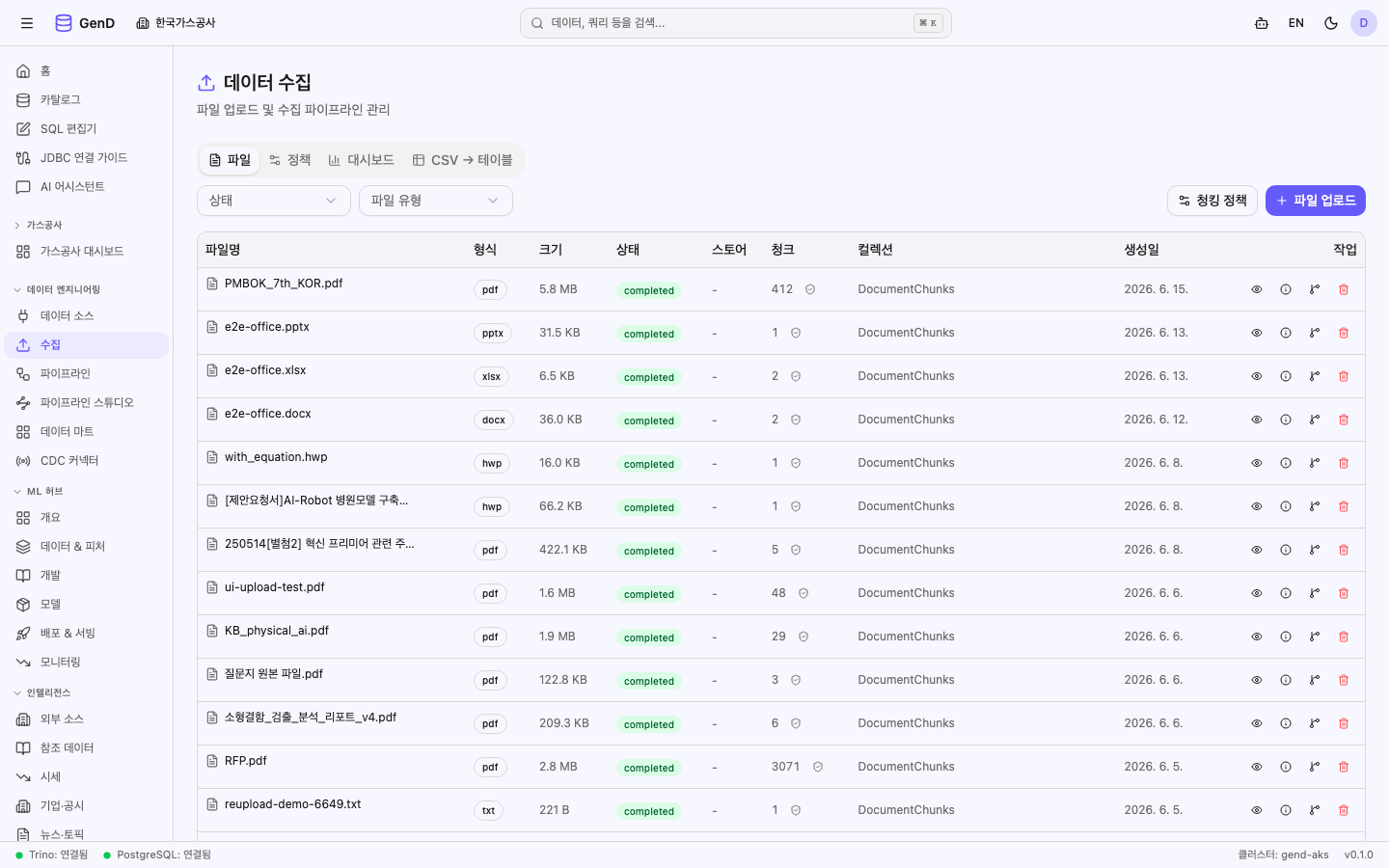Delete PMBOK_7th_KOR.pdf
This screenshot has height=868, width=1389.
pyautogui.click(x=1344, y=289)
